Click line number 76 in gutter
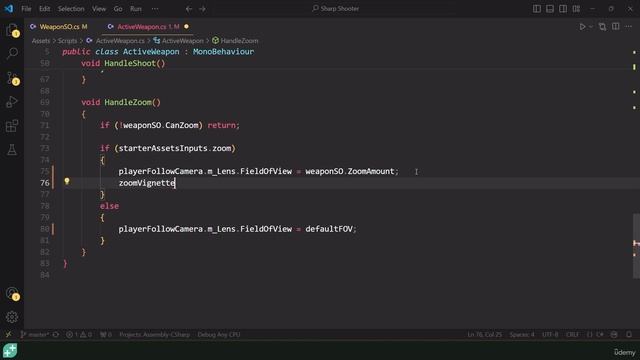Image resolution: width=640 pixels, height=360 pixels. pyautogui.click(x=45, y=183)
